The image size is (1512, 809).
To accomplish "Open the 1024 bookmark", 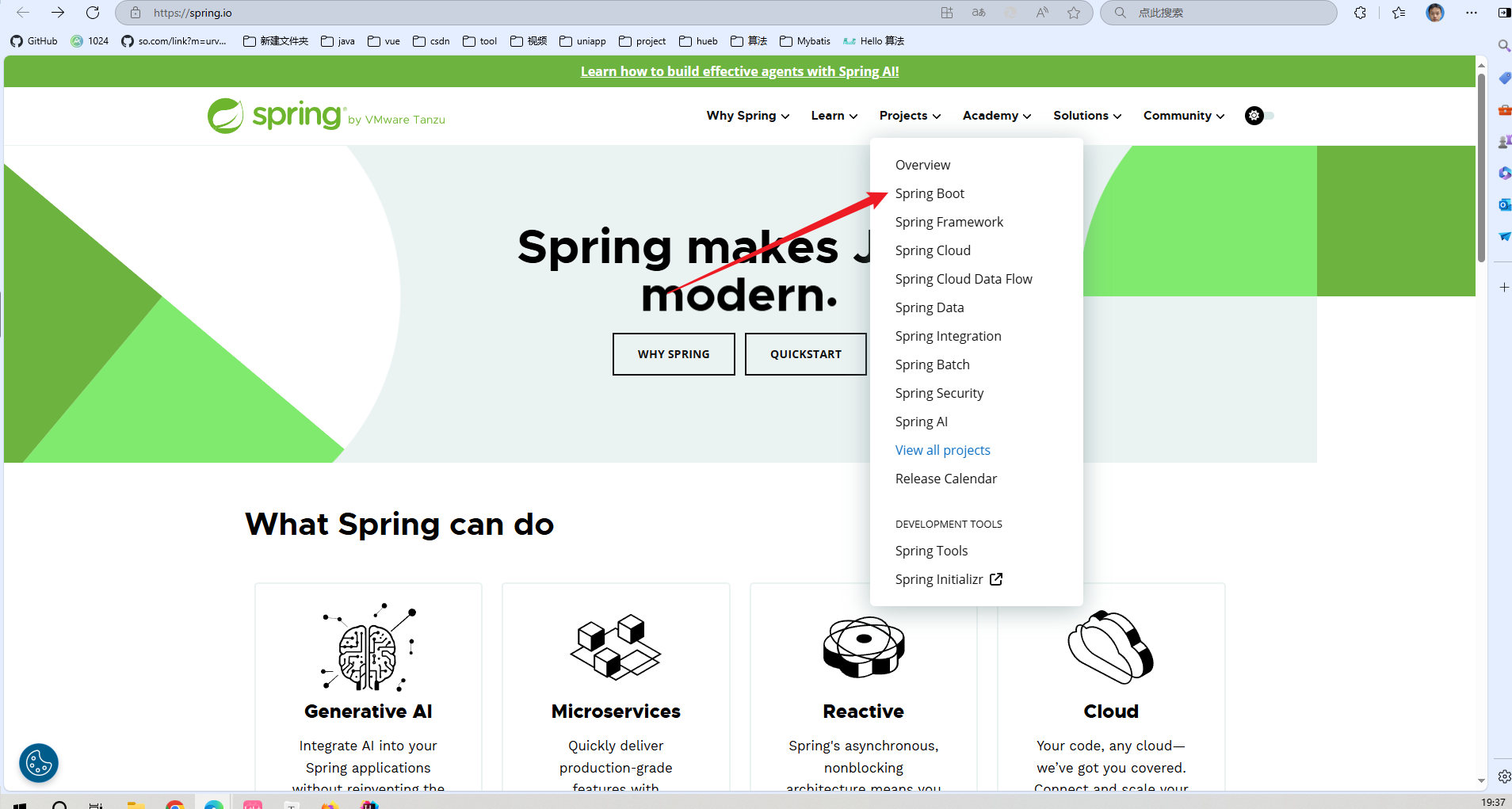I will click(x=90, y=41).
